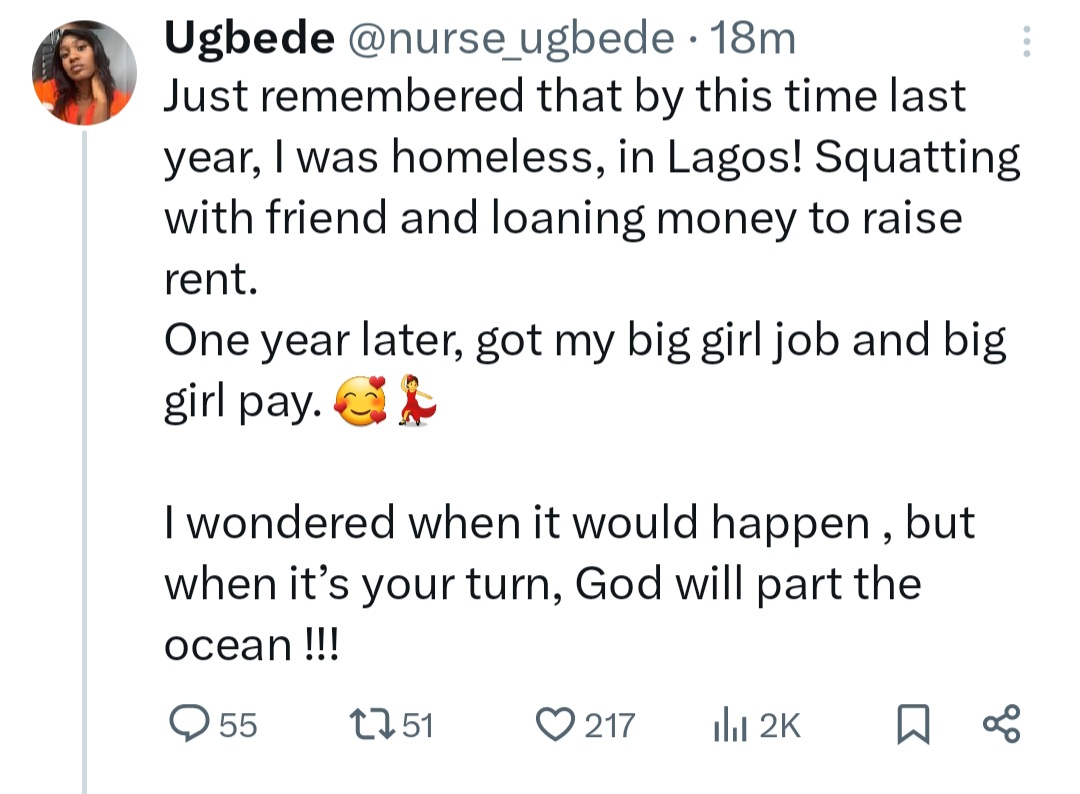Click the display name Ugbede
The image size is (1080, 794).
click(248, 39)
